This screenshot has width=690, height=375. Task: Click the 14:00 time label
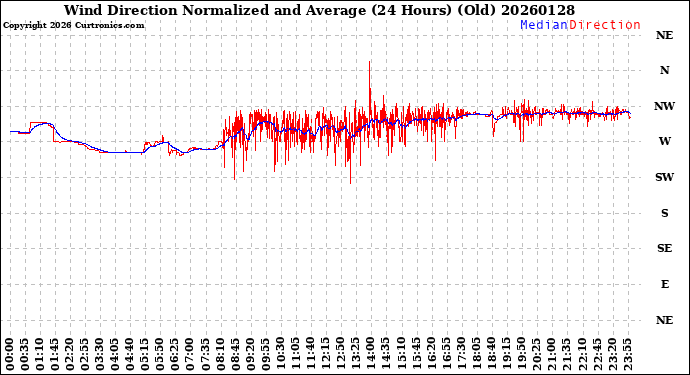click(371, 354)
